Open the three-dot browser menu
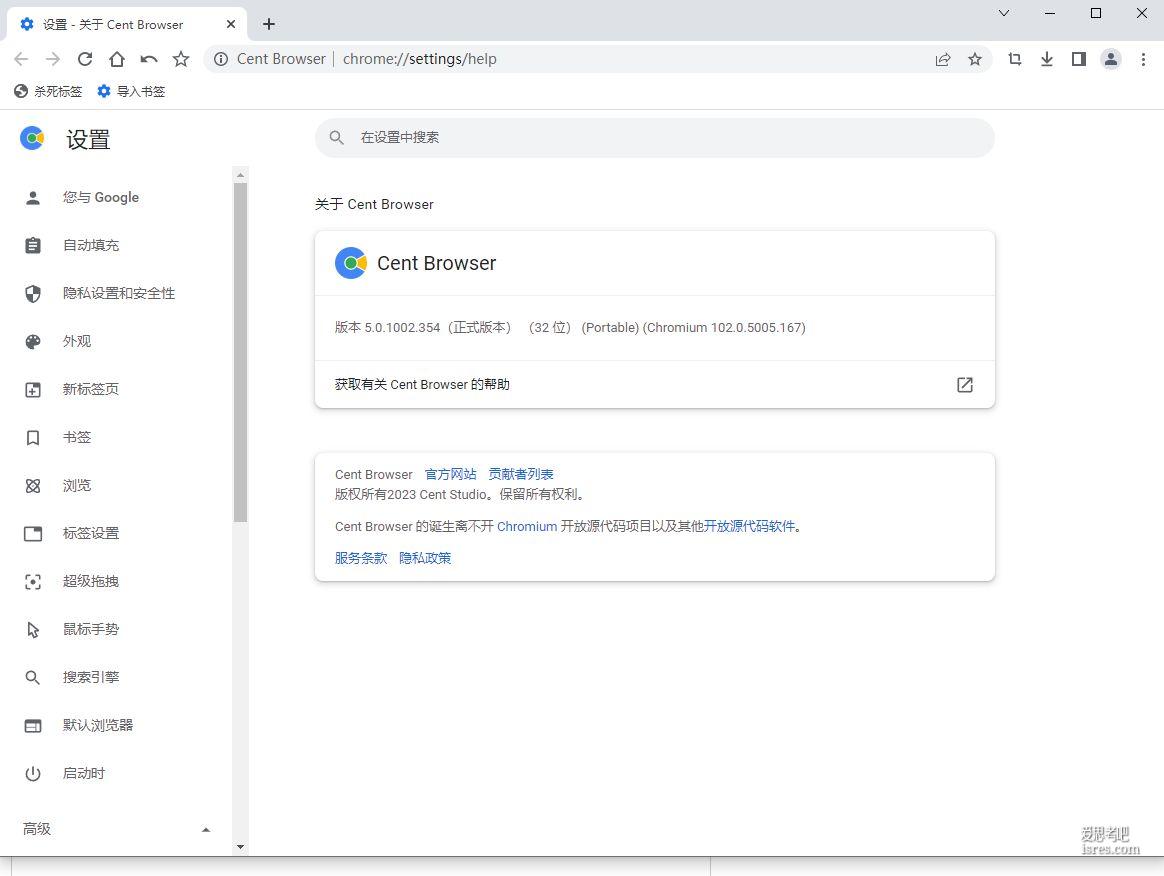The width and height of the screenshot is (1164, 876). pos(1143,59)
